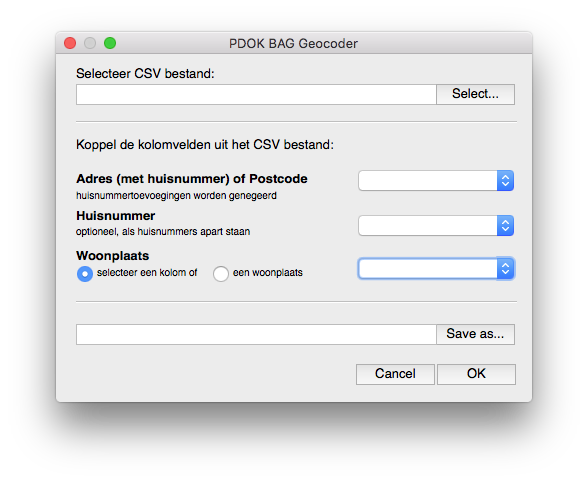The height and width of the screenshot is (482, 588).
Task: Click the 'Adres (met huisnummer) of Postcode' label
Action: [192, 179]
